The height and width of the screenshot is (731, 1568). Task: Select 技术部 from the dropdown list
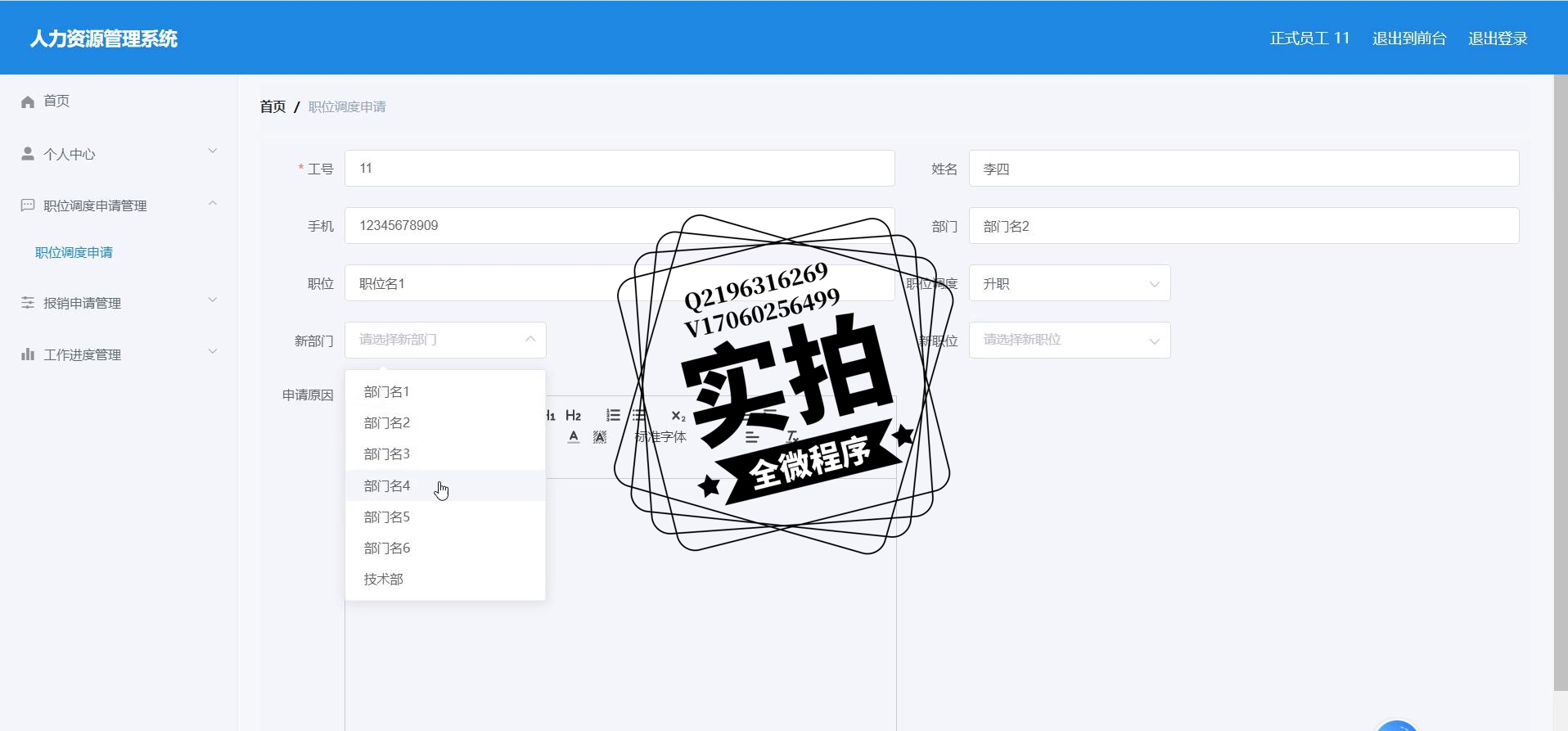click(445, 579)
